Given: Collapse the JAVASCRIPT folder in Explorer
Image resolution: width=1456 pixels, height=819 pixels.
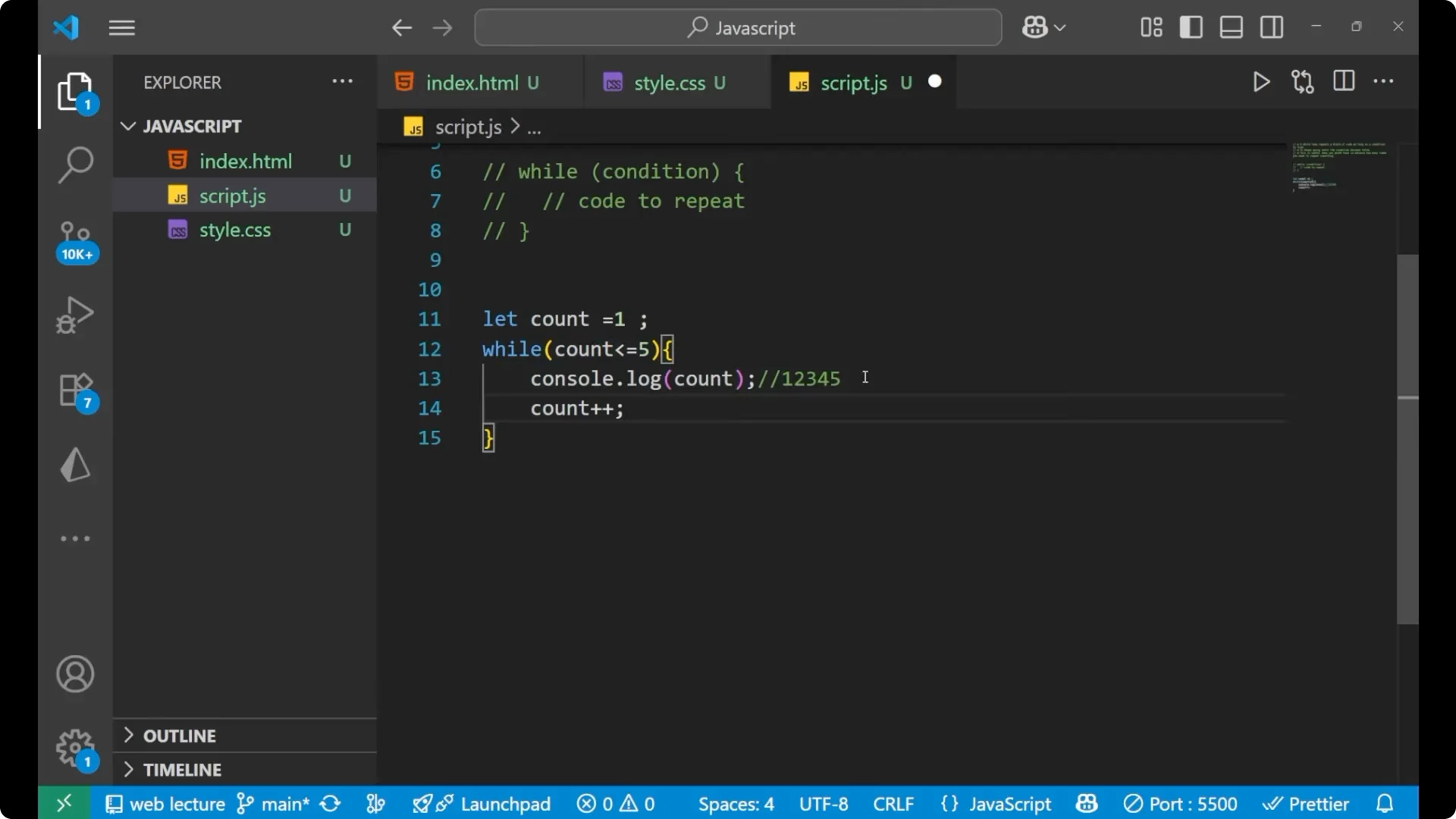Looking at the screenshot, I should pos(127,126).
